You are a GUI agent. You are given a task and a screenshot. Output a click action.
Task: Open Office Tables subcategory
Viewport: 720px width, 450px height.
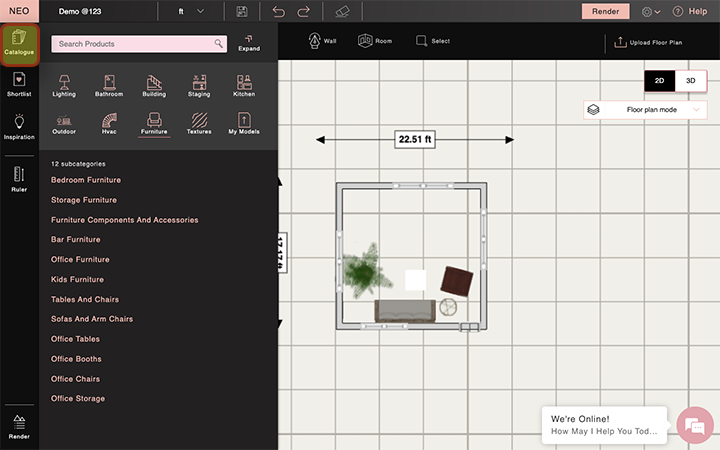(75, 339)
